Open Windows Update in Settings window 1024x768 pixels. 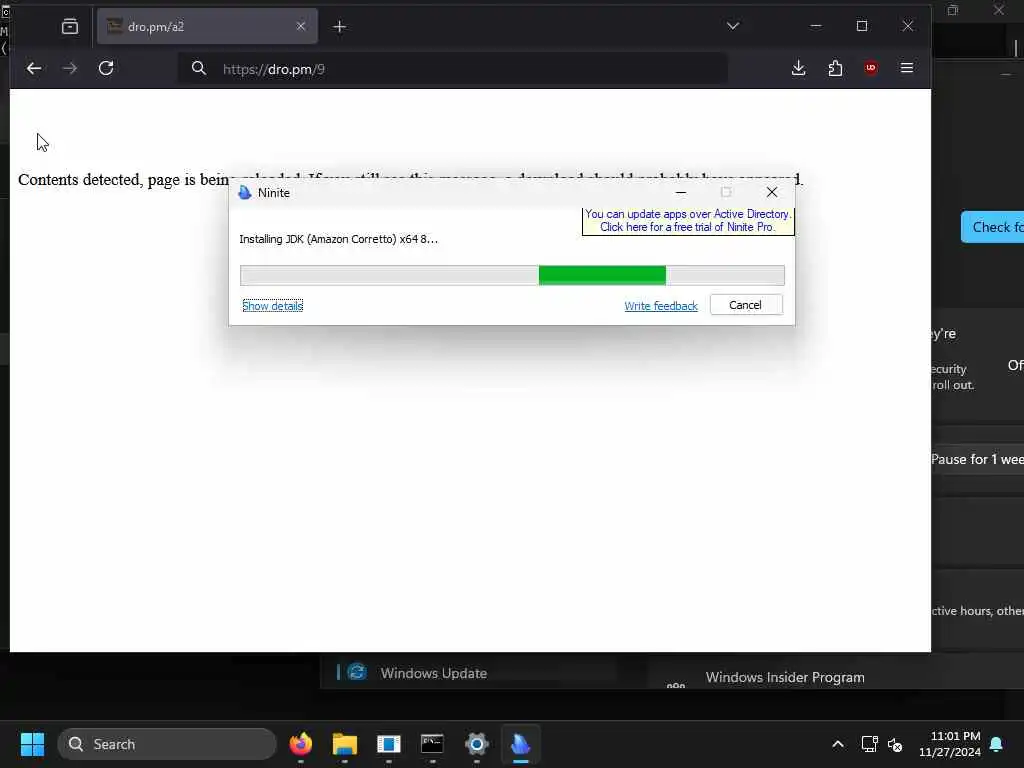click(x=434, y=673)
